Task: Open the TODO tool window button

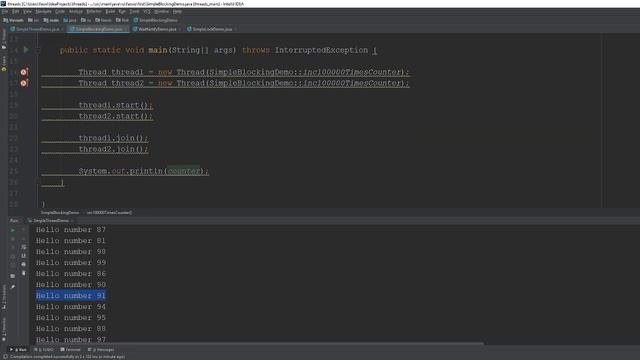Action: pyautogui.click(x=44, y=350)
